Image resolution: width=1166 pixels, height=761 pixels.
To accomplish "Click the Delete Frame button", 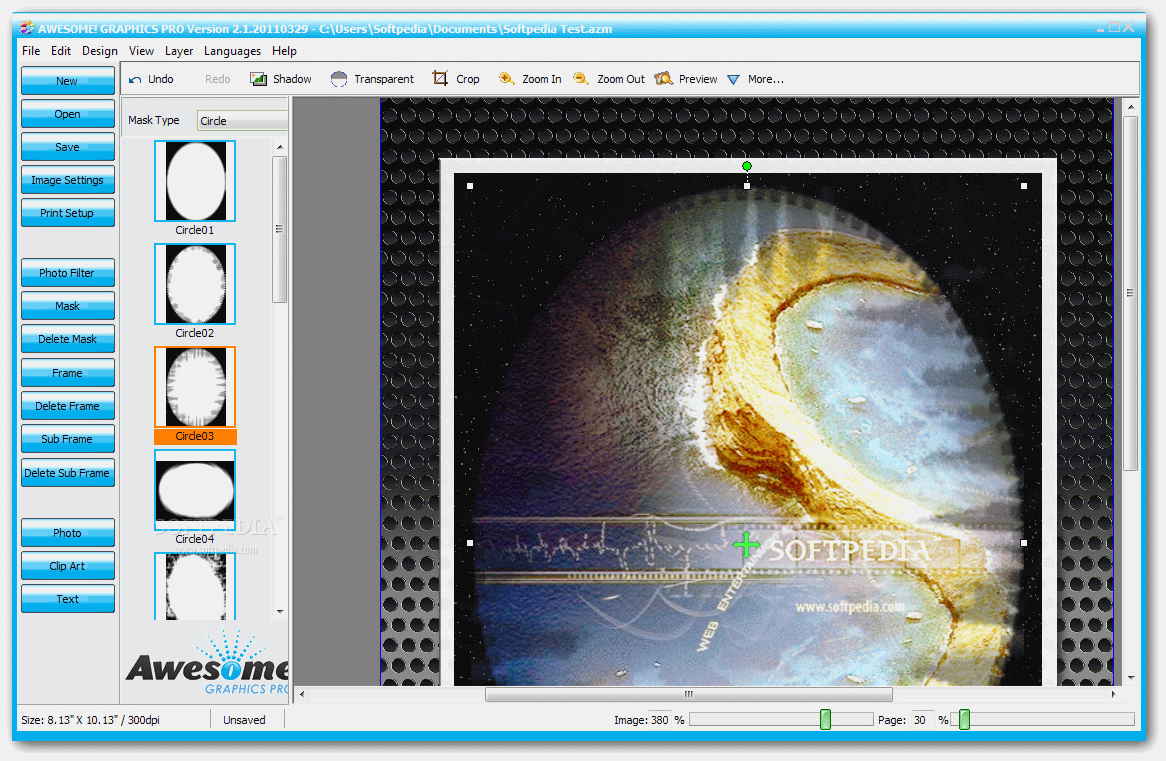I will point(68,406).
